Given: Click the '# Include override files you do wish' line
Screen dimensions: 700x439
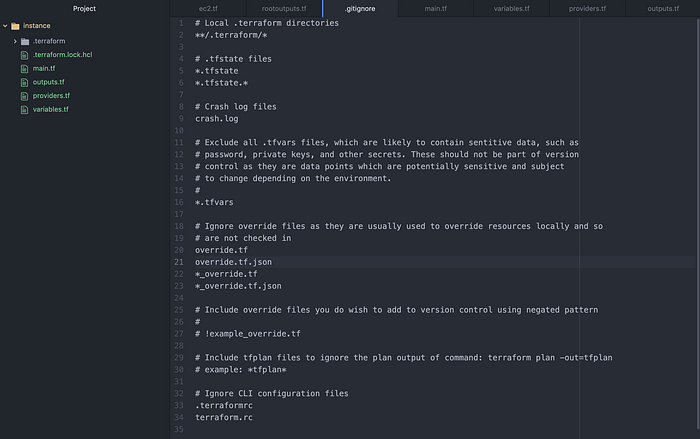Looking at the screenshot, I should coord(396,310).
